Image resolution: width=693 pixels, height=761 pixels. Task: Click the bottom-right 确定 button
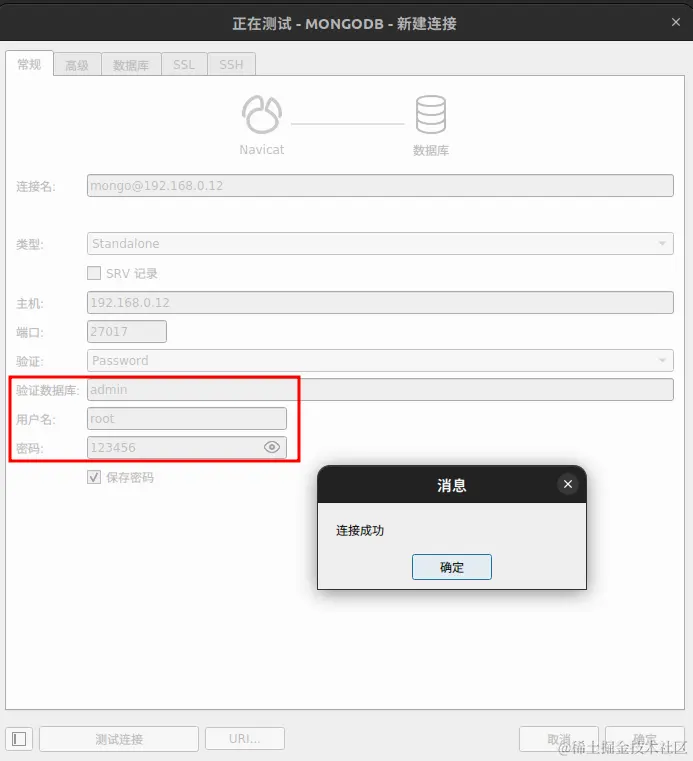[x=644, y=739]
